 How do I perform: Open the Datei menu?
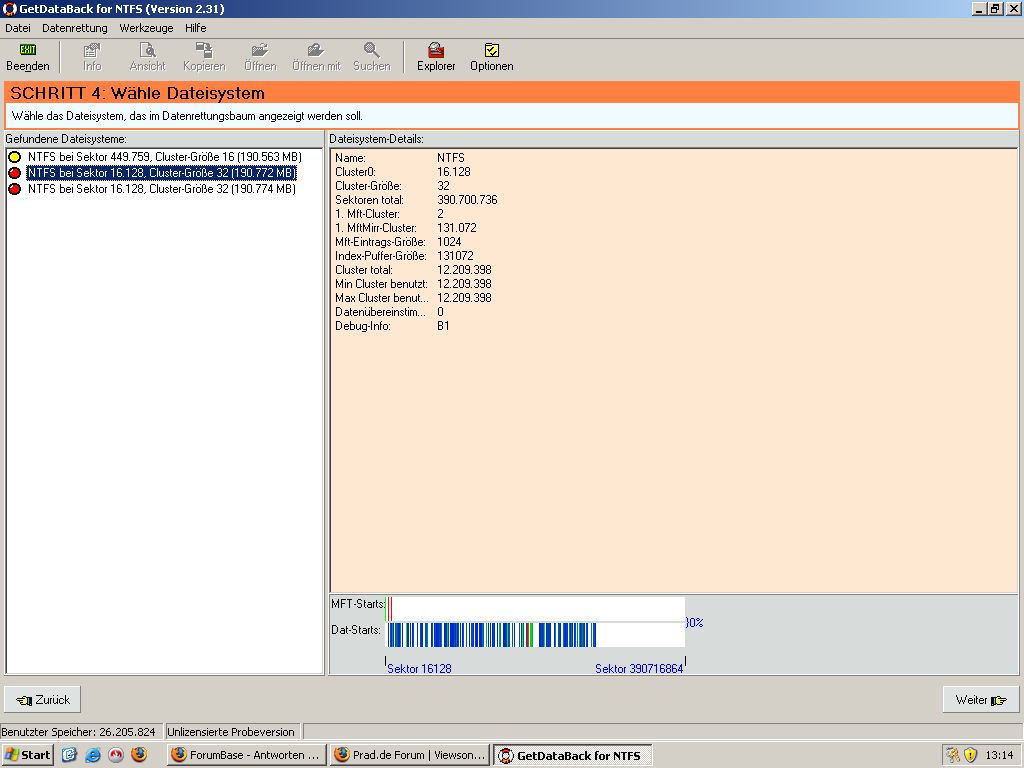(18, 28)
